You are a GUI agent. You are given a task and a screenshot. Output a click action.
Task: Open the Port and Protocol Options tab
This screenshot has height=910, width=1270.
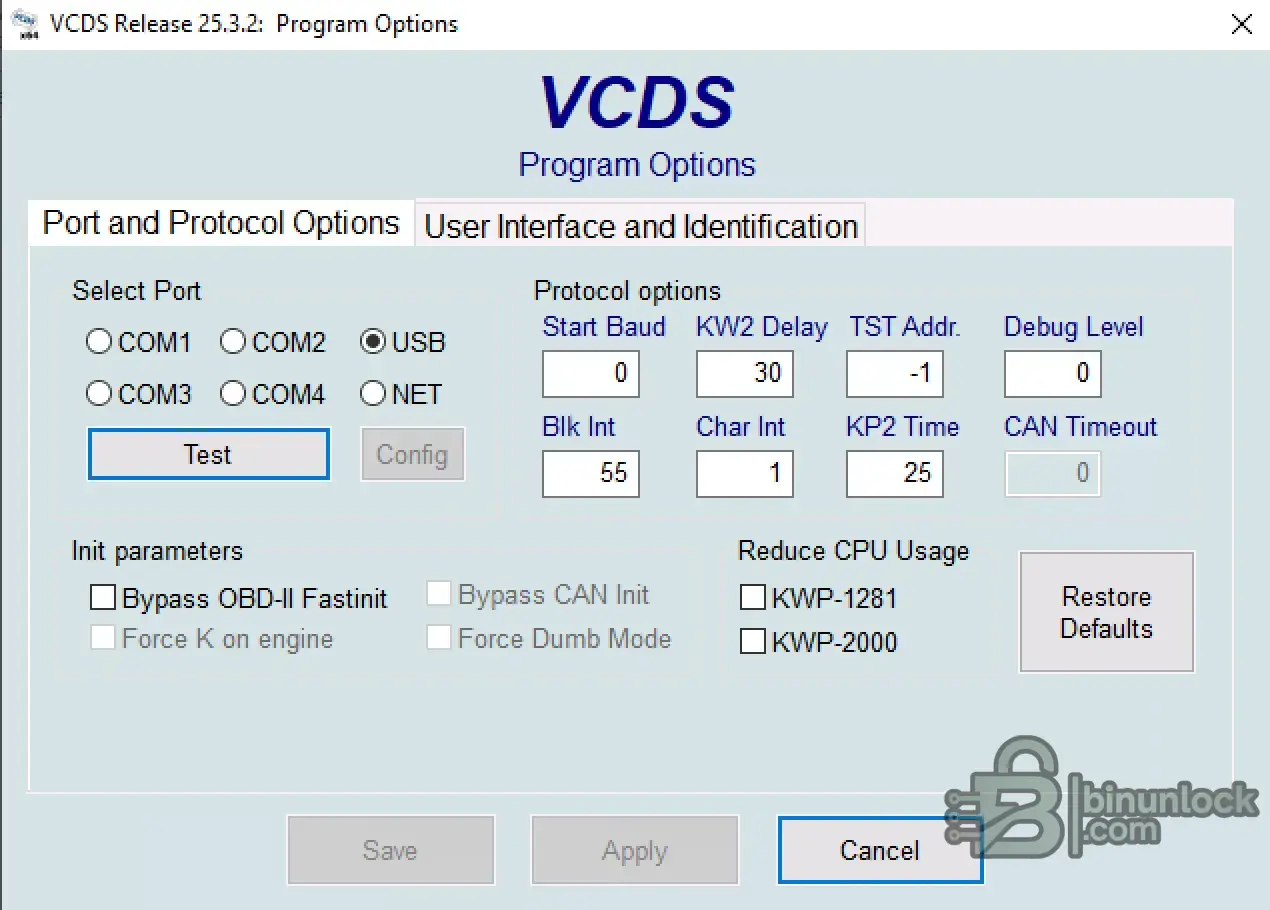coord(221,222)
